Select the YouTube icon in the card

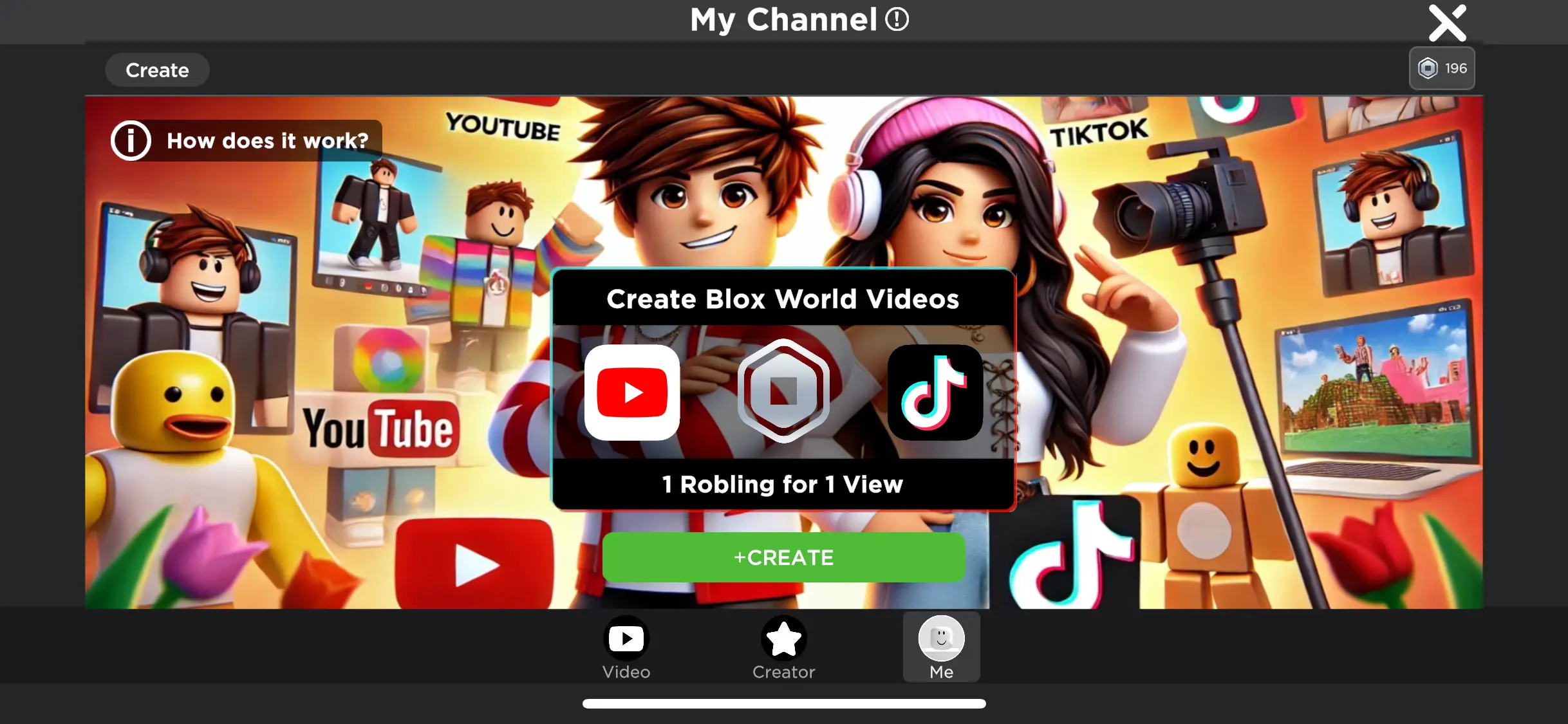[x=631, y=392]
